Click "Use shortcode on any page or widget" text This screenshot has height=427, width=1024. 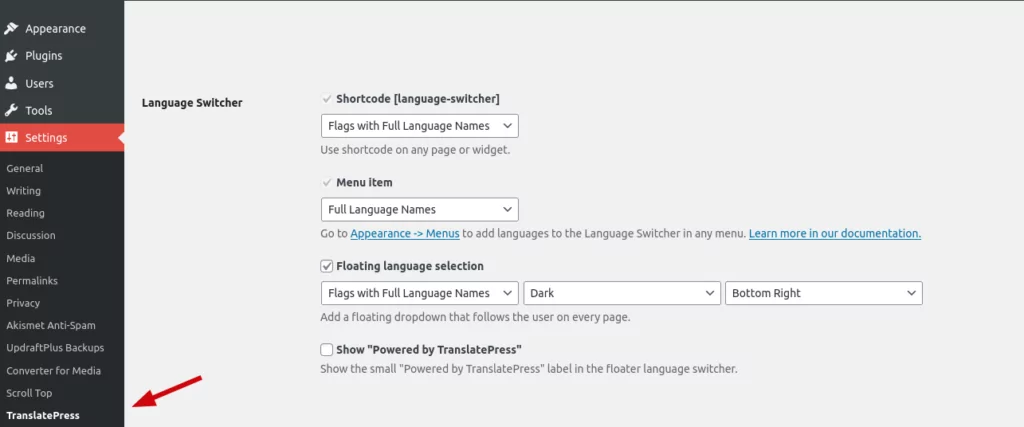tap(415, 150)
